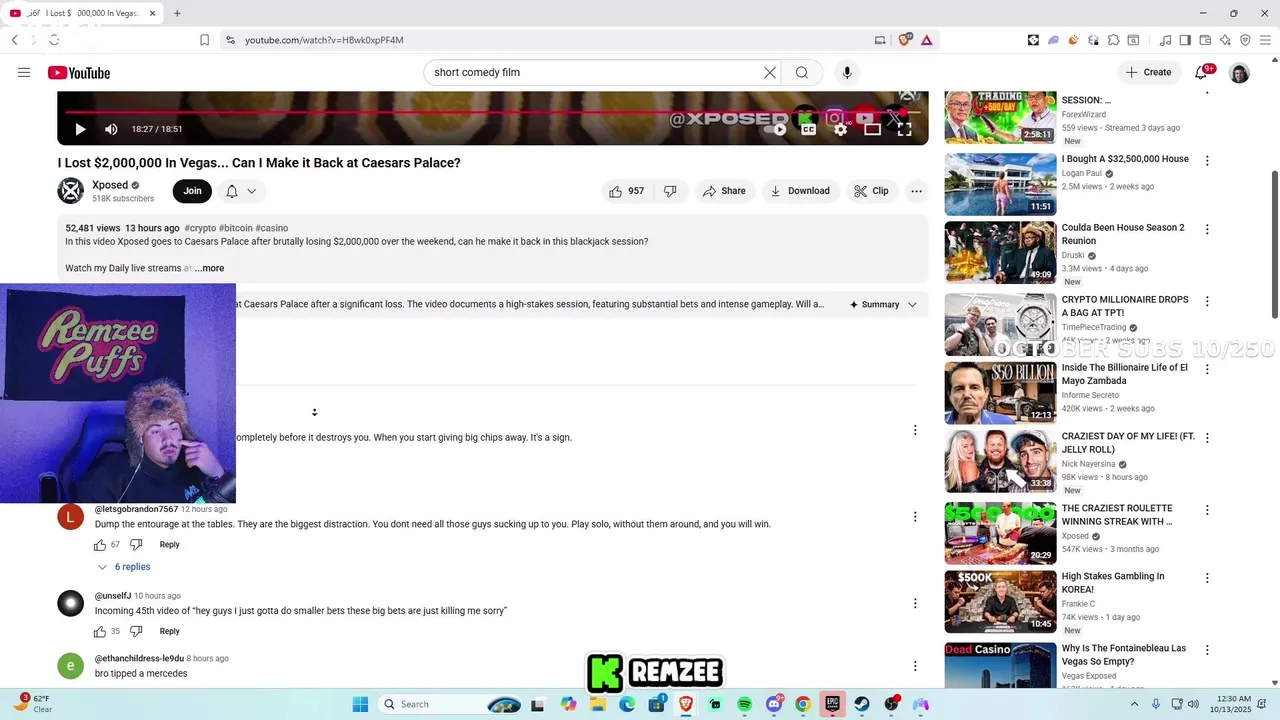The width and height of the screenshot is (1280, 720).
Task: Open menu for Coulda Been House Season 2 video
Action: (1207, 229)
